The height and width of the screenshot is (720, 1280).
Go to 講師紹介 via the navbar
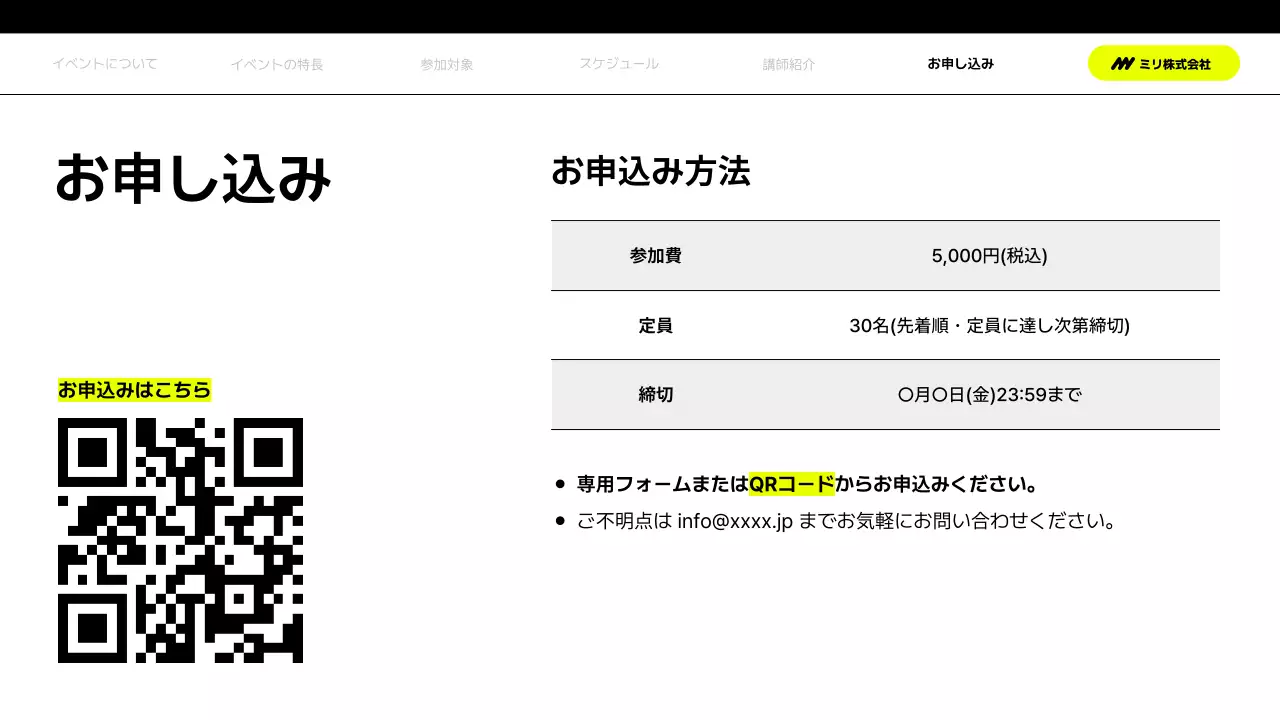789,63
